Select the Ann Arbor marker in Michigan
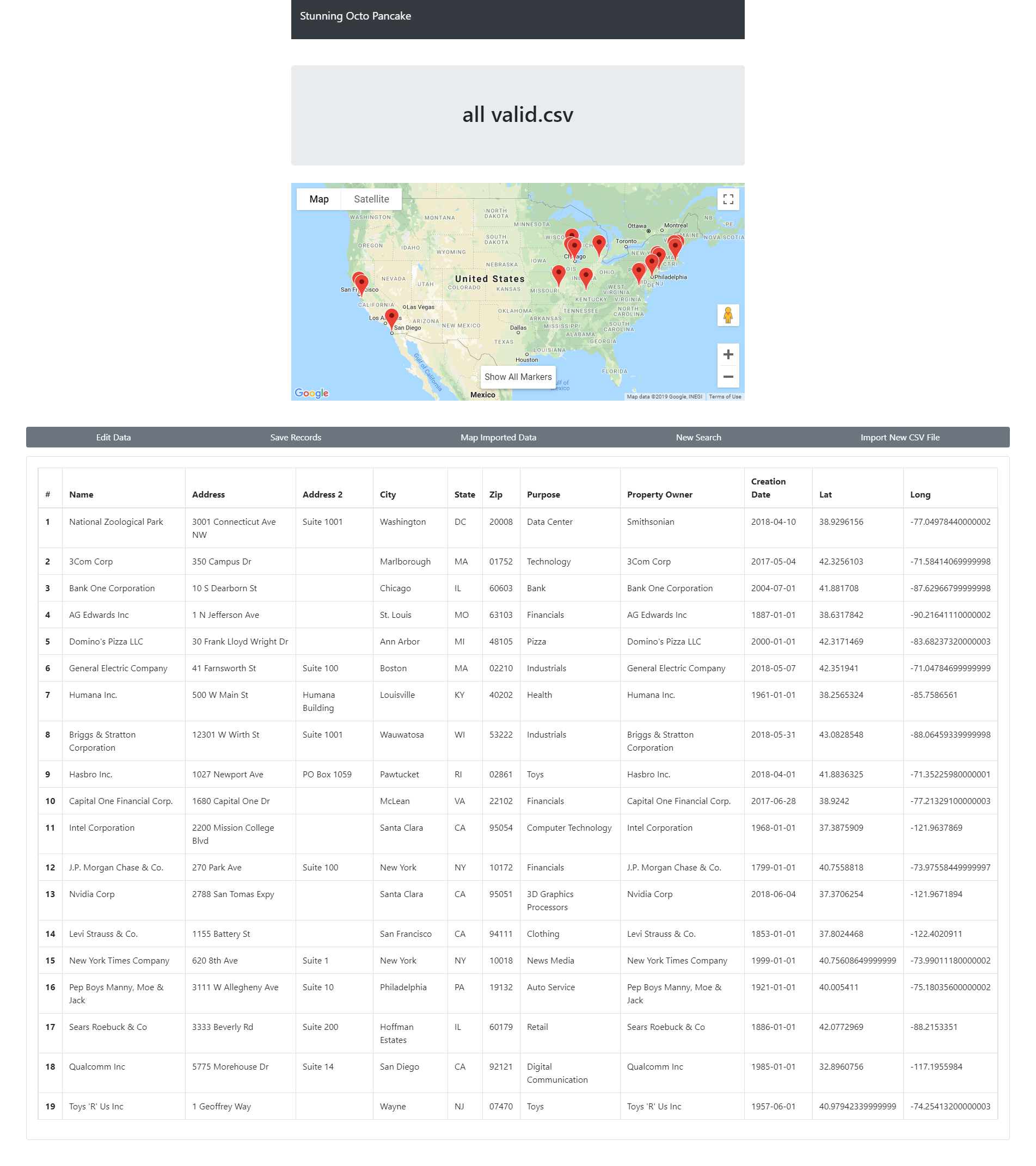The width and height of the screenshot is (1036, 1166). tap(598, 246)
